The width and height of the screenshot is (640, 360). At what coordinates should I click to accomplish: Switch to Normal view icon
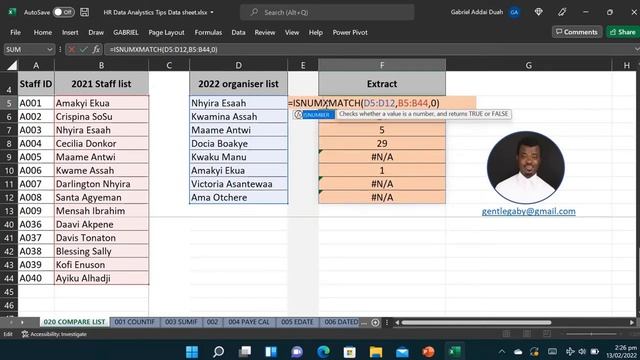coord(507,334)
